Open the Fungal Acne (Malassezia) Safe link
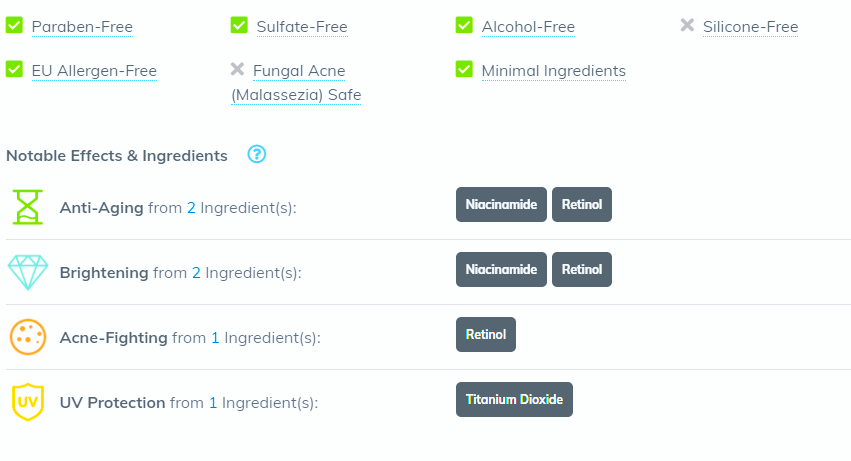851x461 pixels. pyautogui.click(x=296, y=83)
